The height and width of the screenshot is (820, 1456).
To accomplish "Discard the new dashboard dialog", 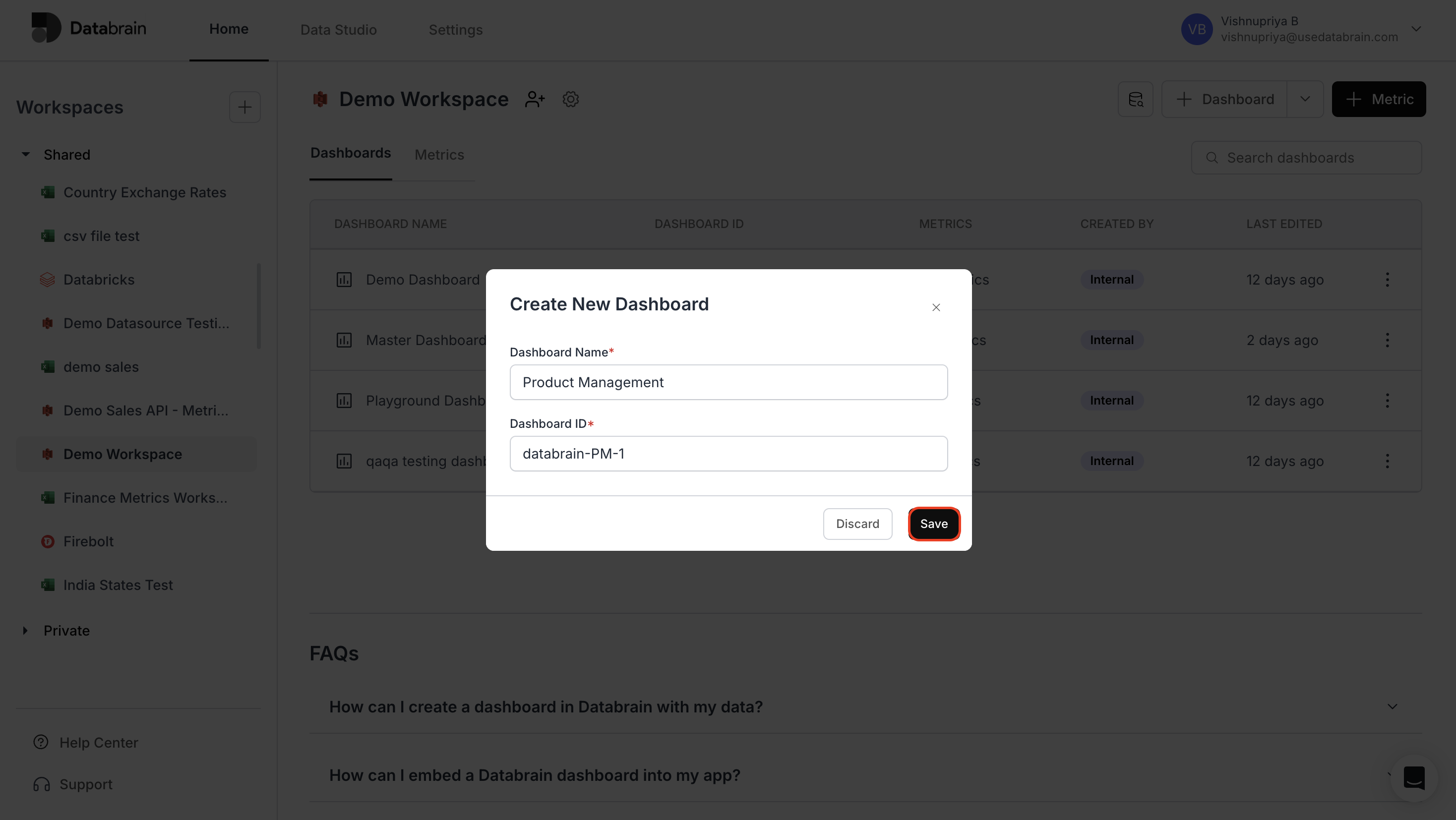I will pos(857,524).
